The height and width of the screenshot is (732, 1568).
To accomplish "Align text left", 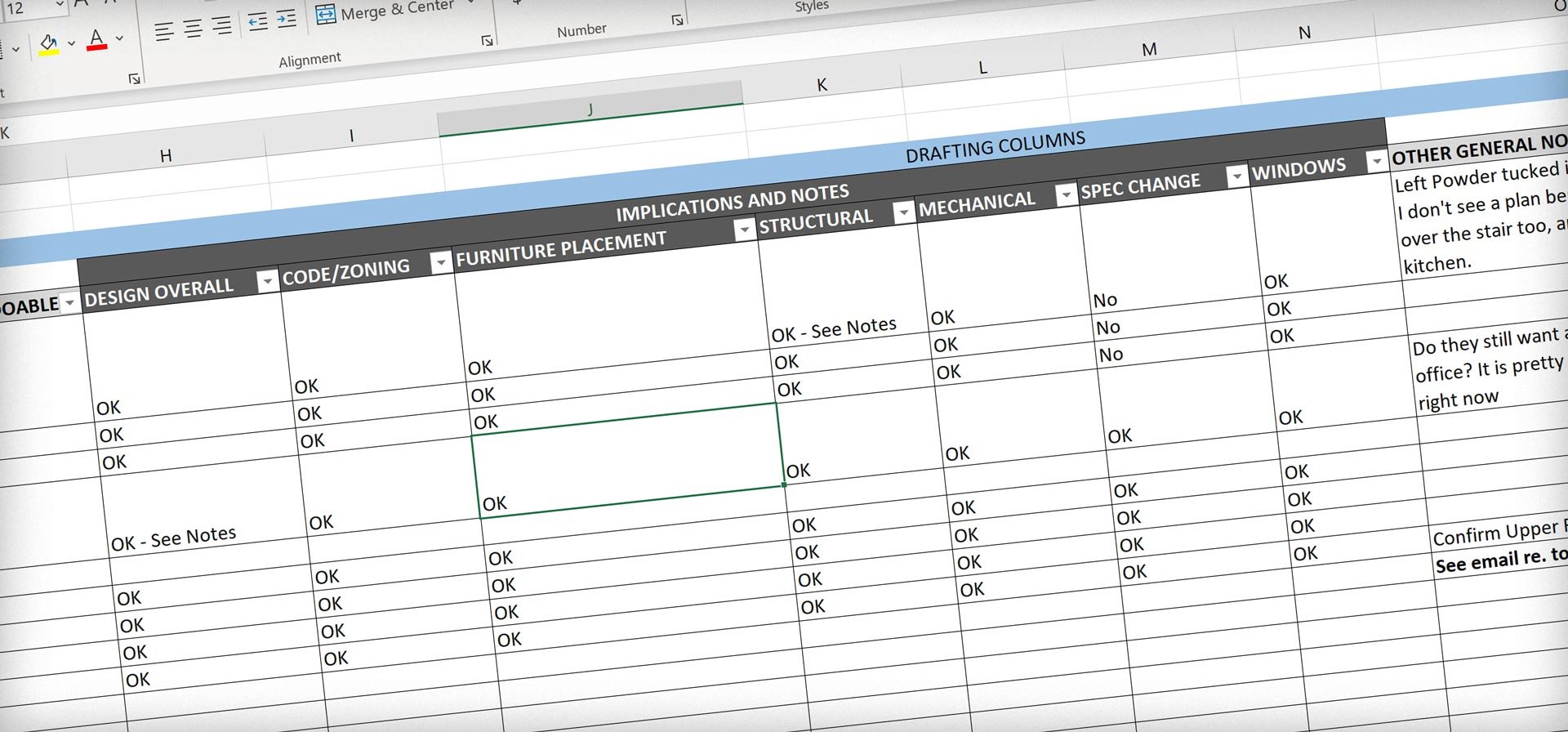I will [x=164, y=32].
